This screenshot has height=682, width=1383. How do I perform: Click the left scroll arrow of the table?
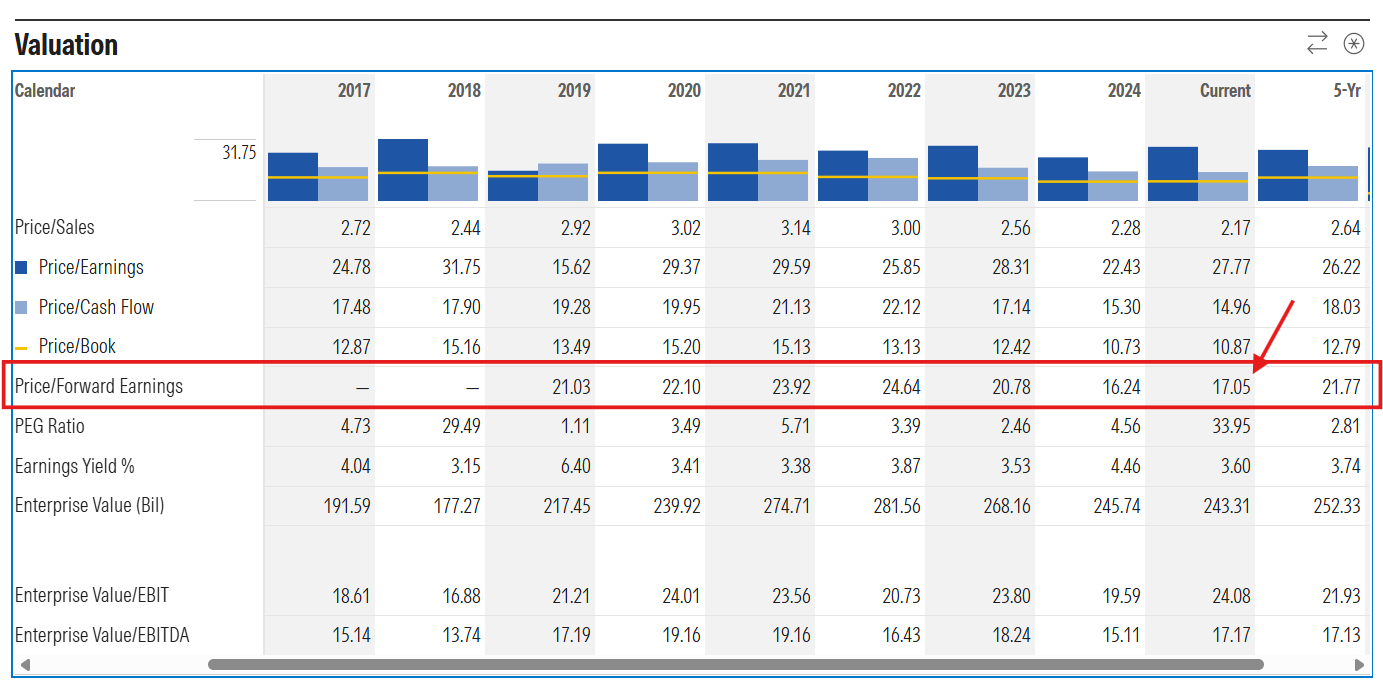[25, 664]
